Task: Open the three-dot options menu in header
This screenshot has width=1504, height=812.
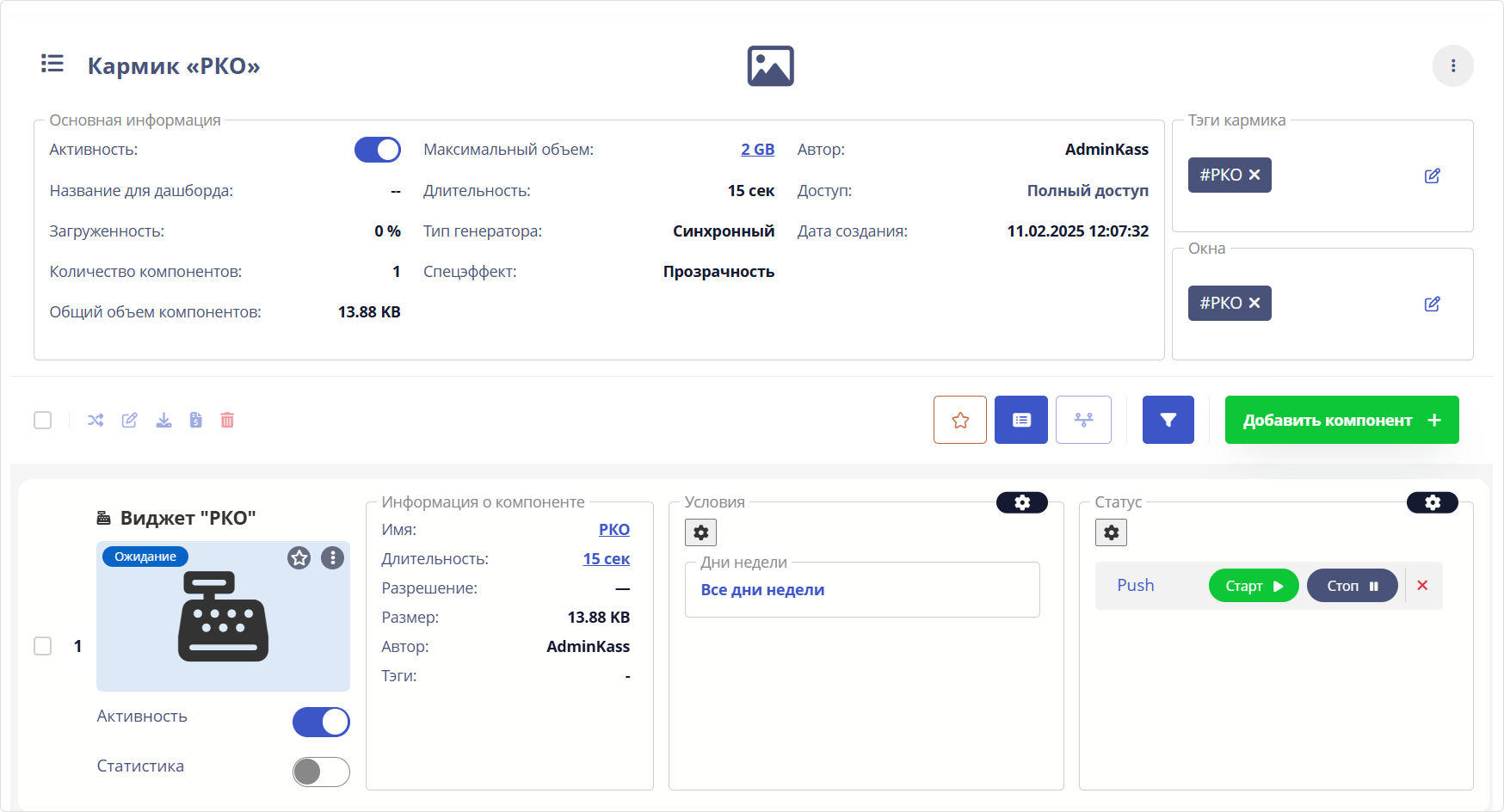Action: [1452, 66]
